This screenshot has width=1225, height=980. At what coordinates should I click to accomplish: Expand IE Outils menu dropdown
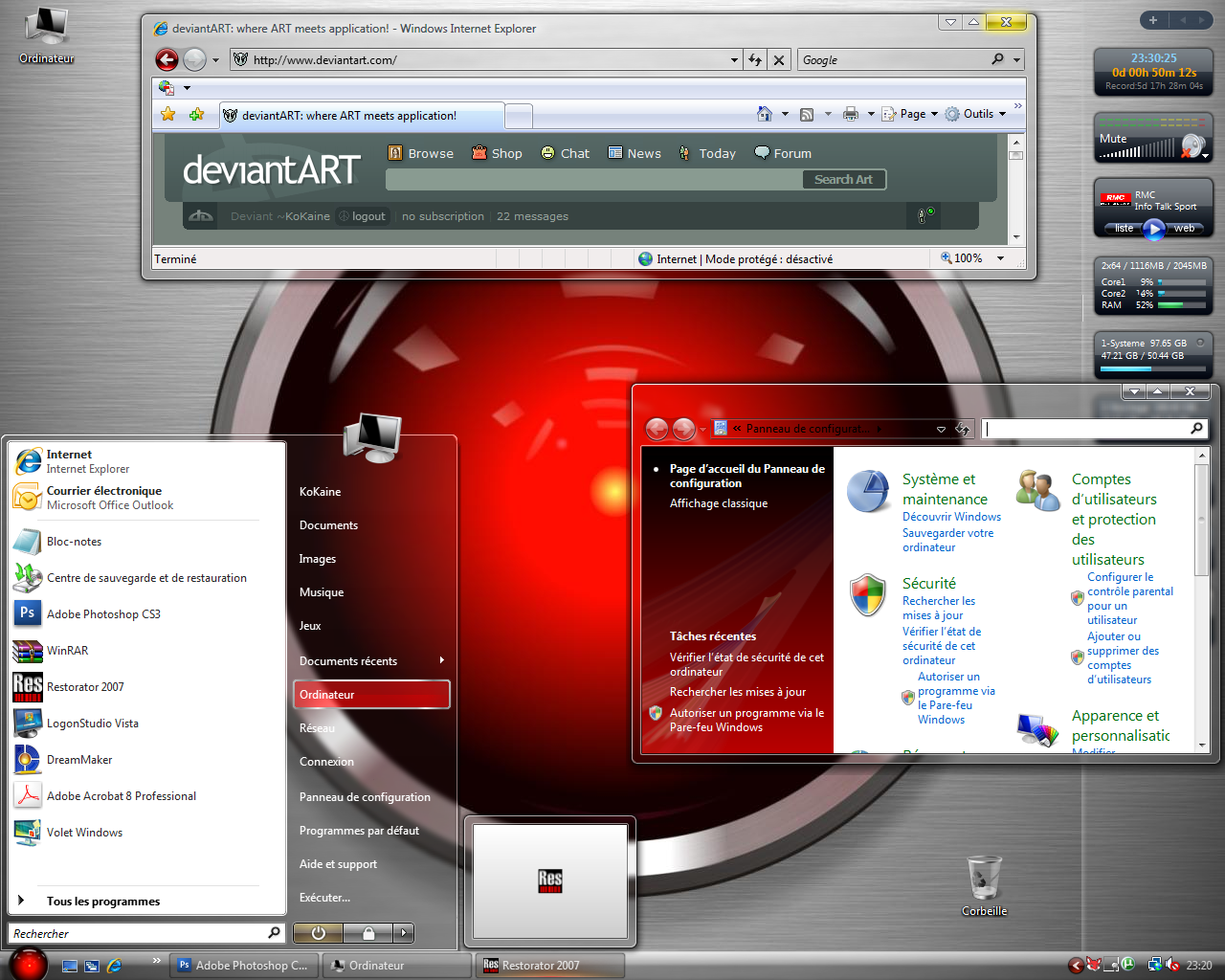click(x=1002, y=114)
